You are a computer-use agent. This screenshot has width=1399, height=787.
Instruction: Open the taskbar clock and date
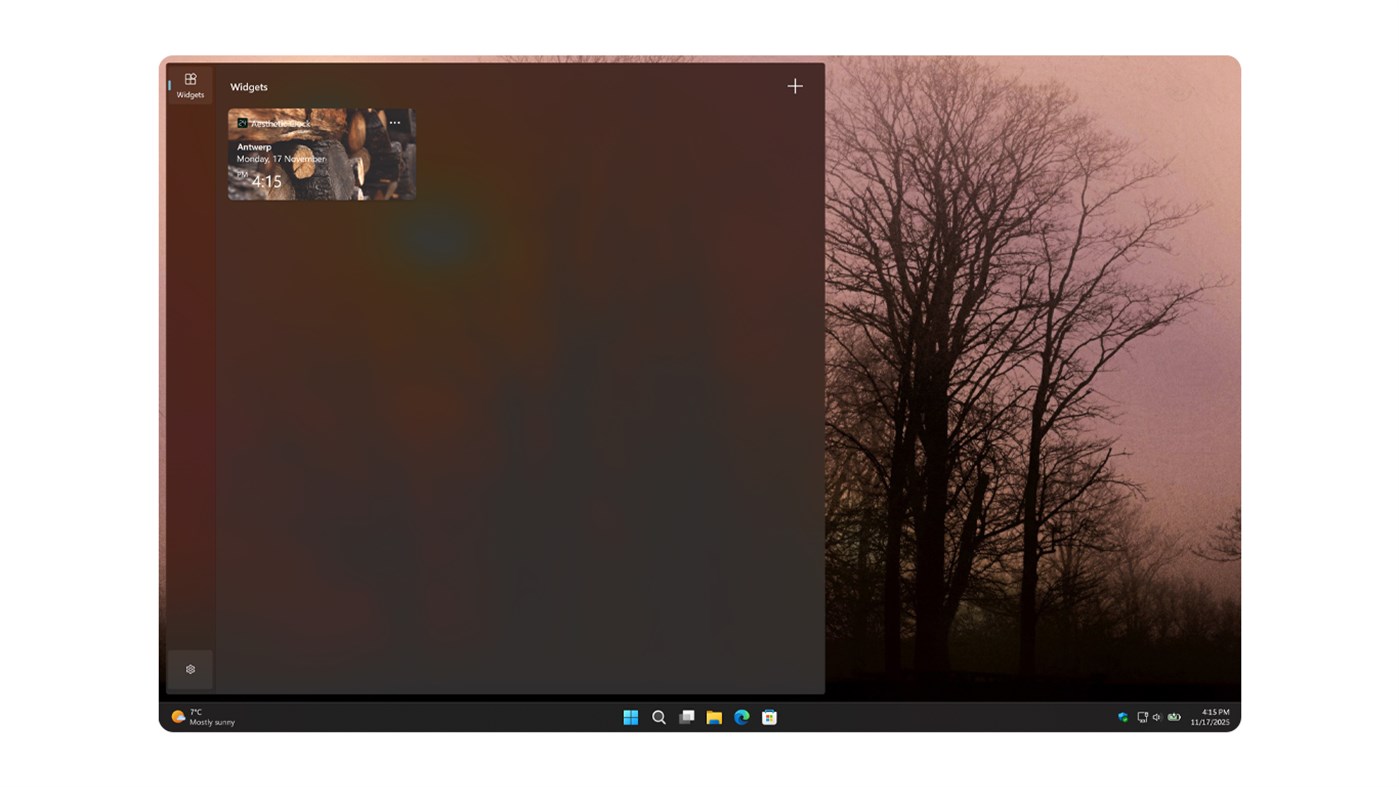click(1210, 717)
